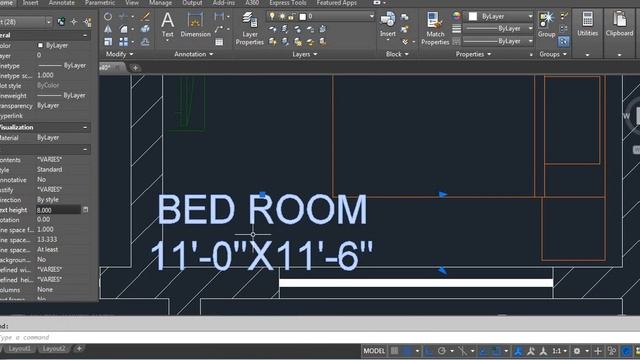Screen dimensions: 640x360
Task: Toggle grid display in status bar
Action: [x=394, y=351]
